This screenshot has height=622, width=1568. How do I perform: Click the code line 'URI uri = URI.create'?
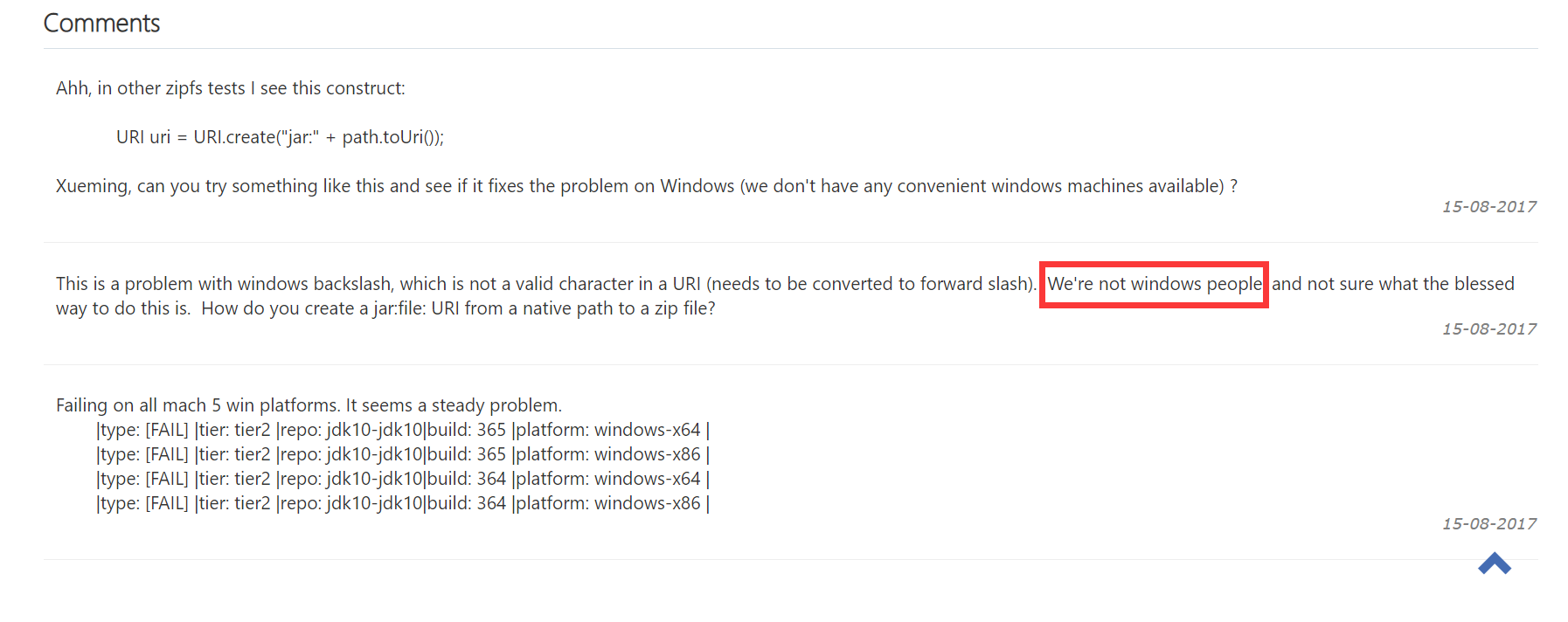(x=280, y=136)
